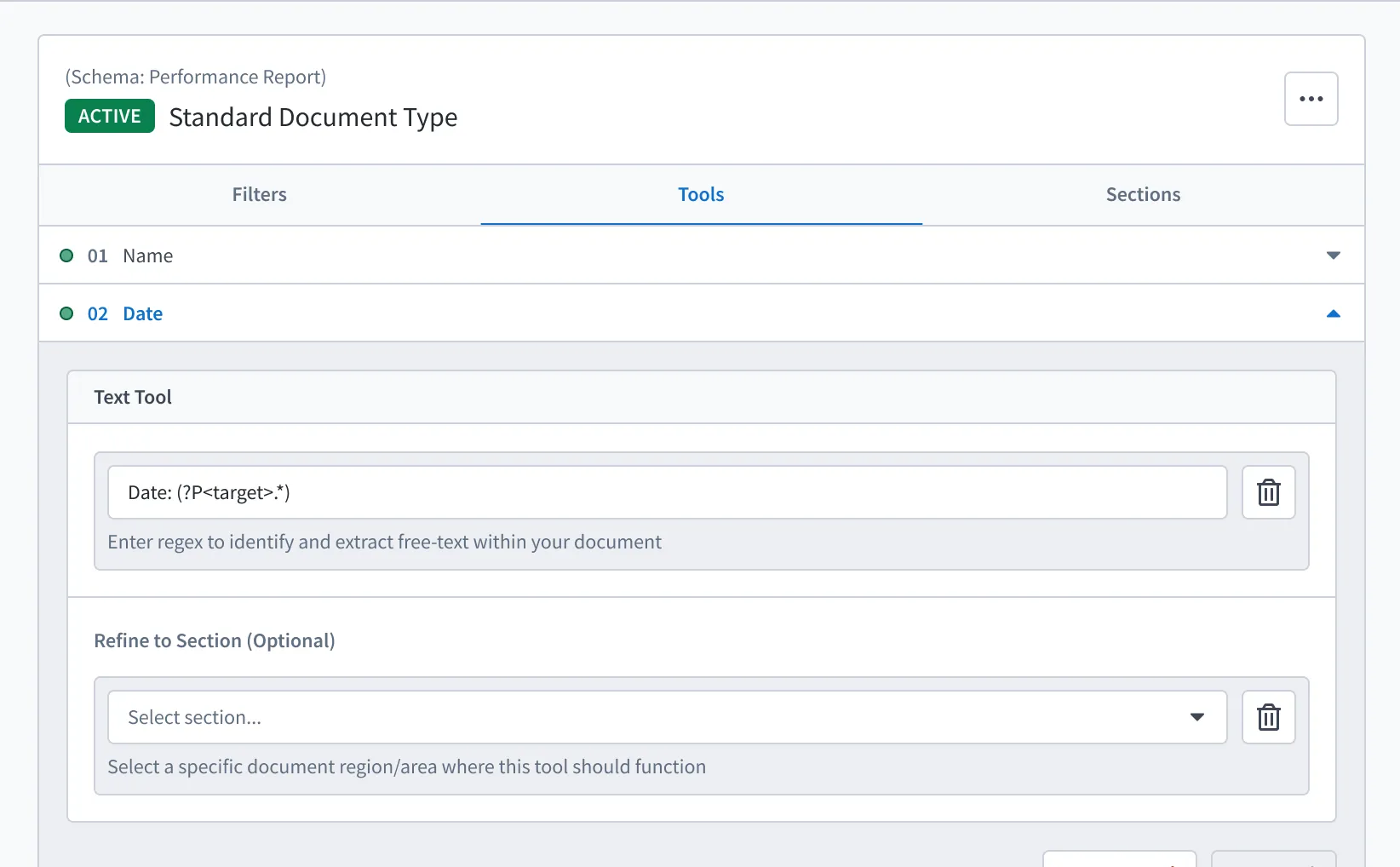Image resolution: width=1400 pixels, height=867 pixels.
Task: Delete the Date regex pattern
Action: click(x=1268, y=492)
